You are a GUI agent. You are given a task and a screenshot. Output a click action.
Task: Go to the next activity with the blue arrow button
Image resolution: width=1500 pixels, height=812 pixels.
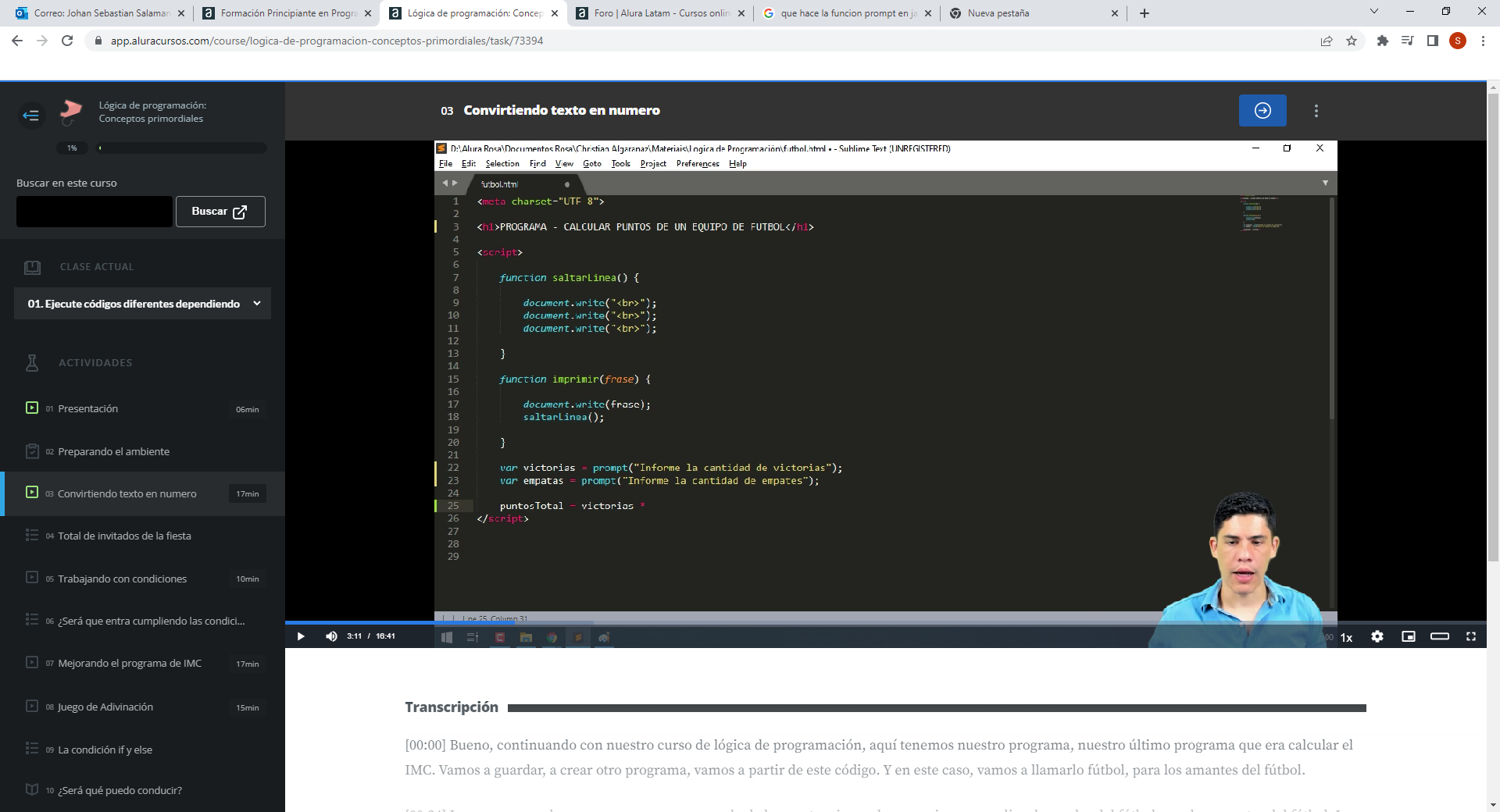click(x=1262, y=111)
